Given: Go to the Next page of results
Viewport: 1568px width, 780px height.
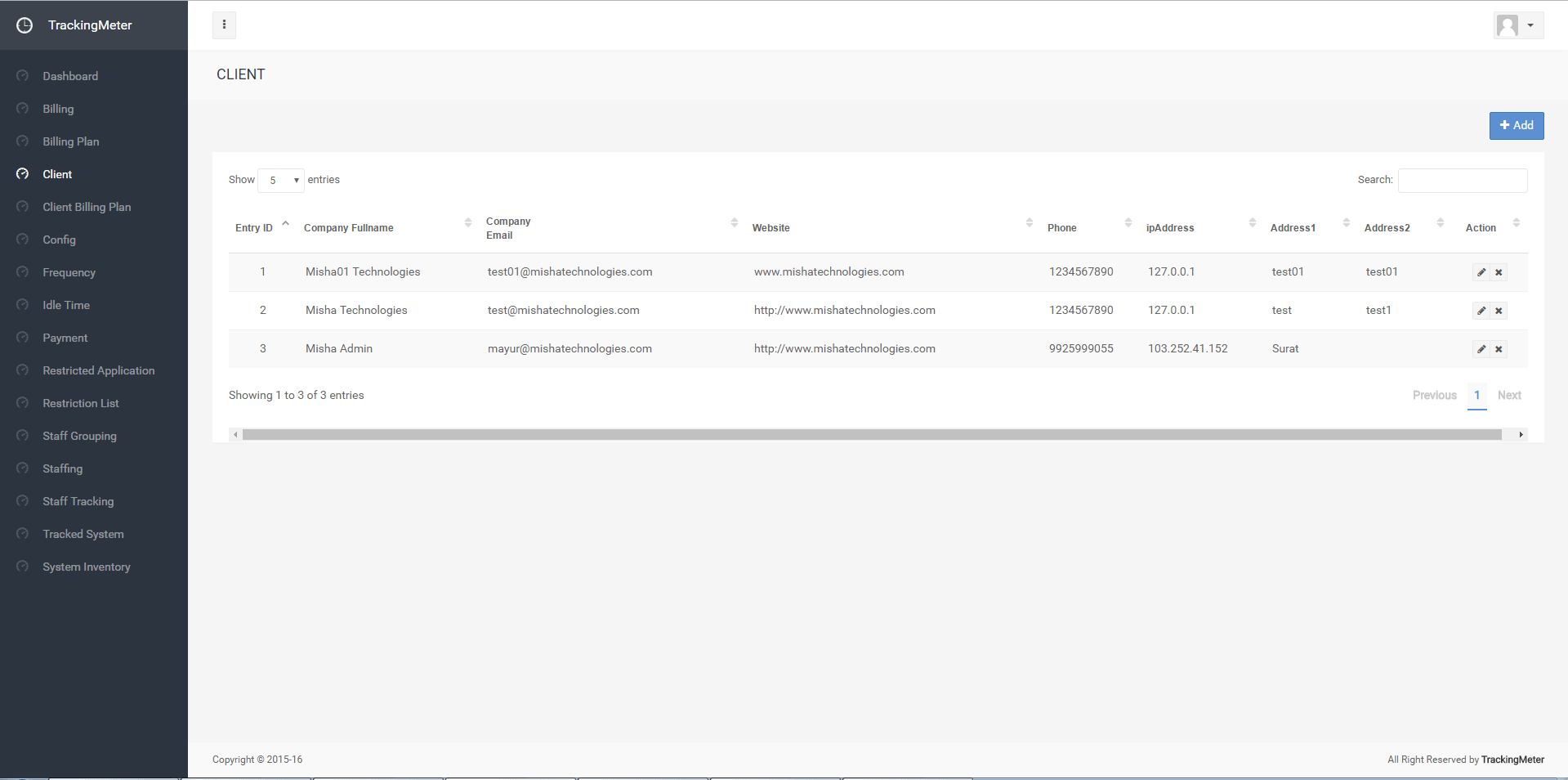Looking at the screenshot, I should point(1508,396).
